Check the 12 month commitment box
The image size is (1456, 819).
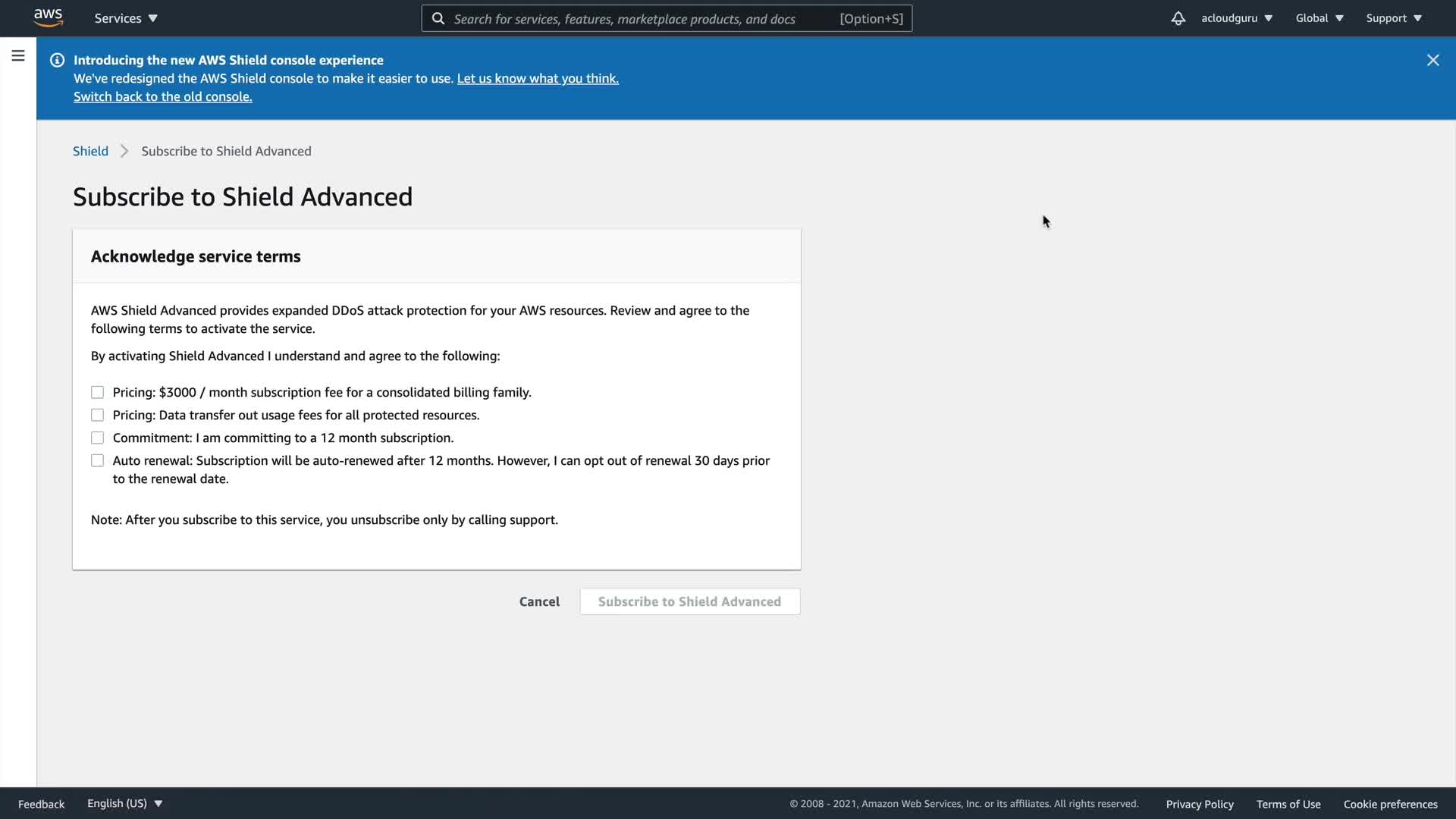[x=97, y=438]
